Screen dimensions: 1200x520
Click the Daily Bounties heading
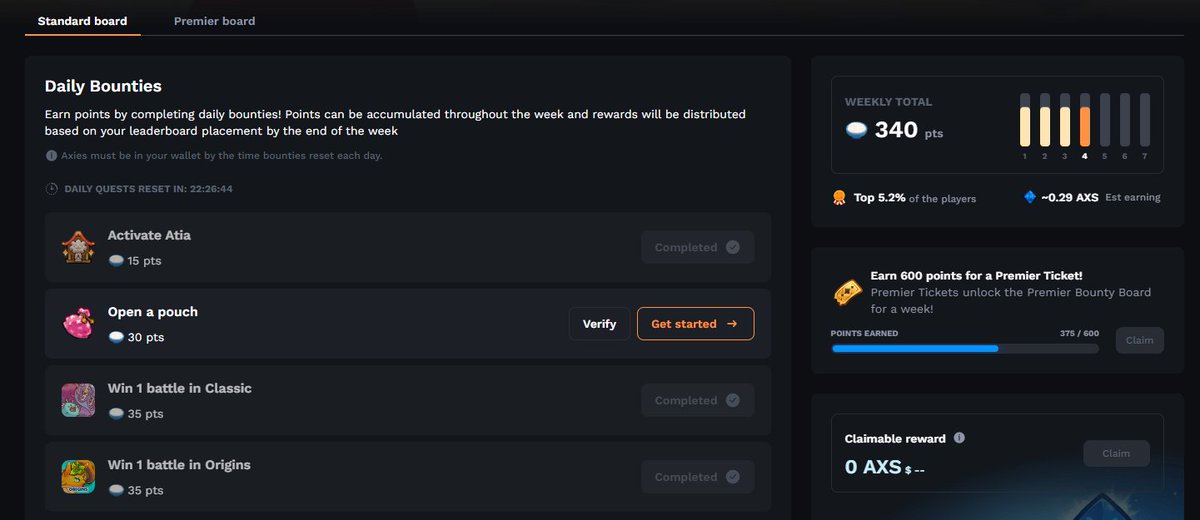[x=103, y=86]
